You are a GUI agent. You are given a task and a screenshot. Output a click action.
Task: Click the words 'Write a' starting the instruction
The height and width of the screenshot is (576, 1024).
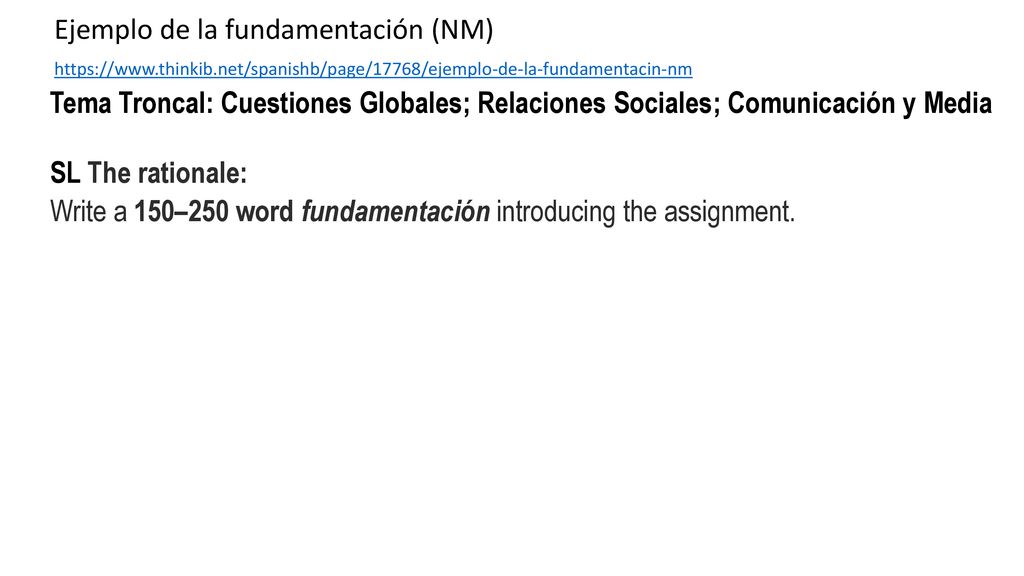(88, 212)
